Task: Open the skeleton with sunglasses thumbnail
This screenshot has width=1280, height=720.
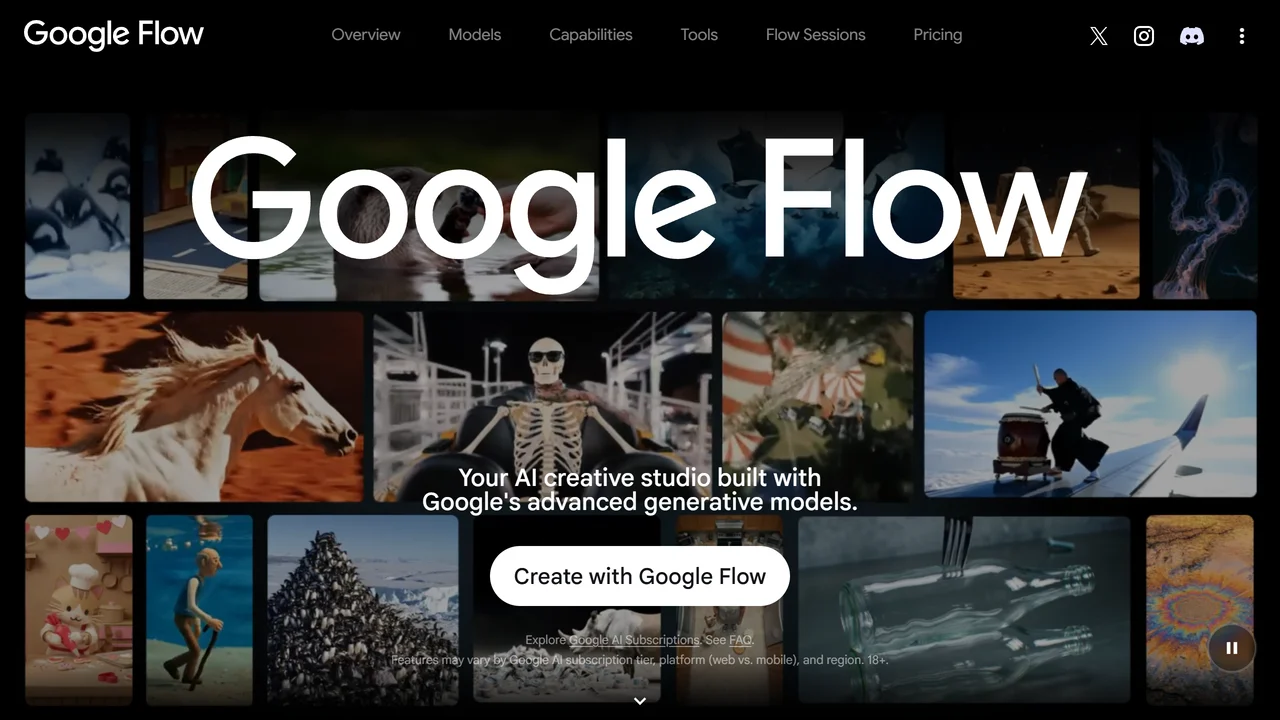Action: pos(543,406)
